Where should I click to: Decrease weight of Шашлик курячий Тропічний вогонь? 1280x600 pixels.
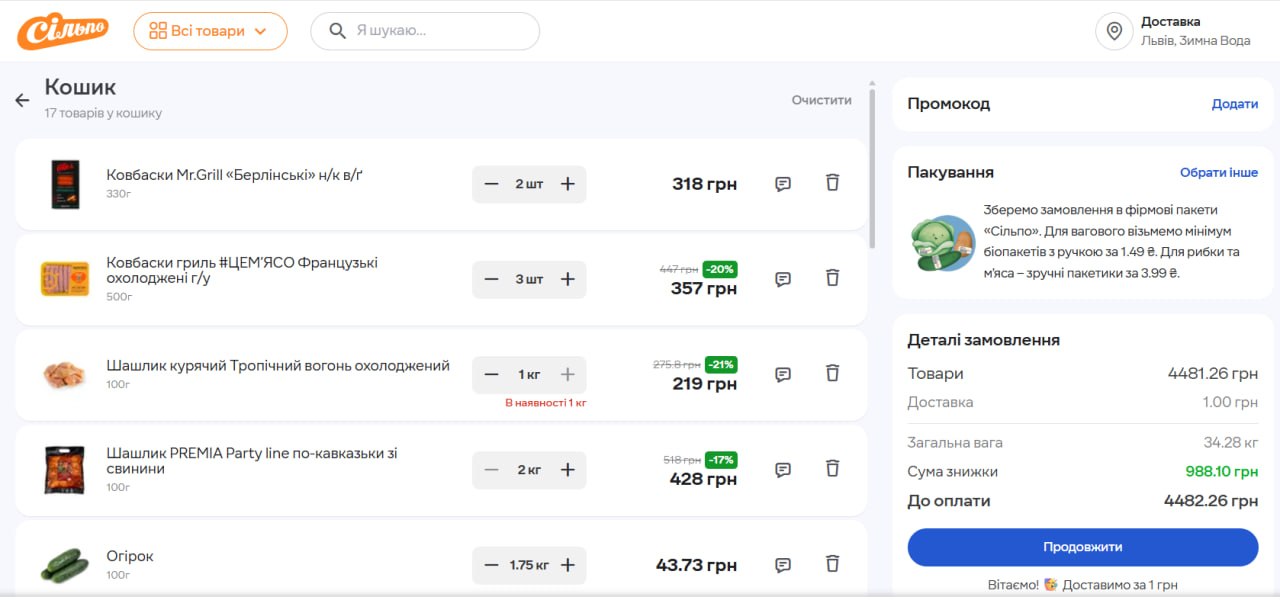point(491,374)
